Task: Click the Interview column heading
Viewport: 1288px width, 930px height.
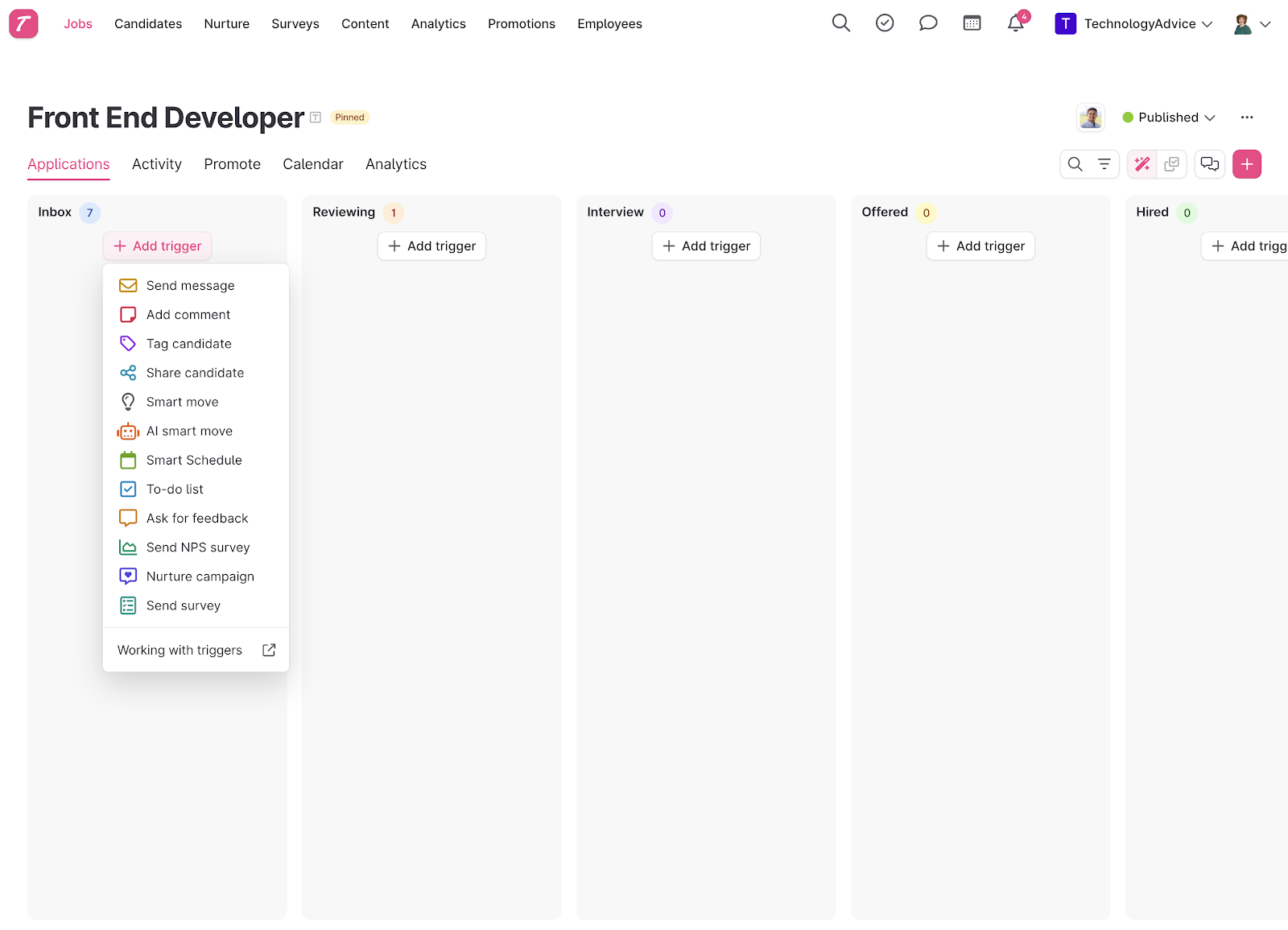Action: tap(615, 212)
